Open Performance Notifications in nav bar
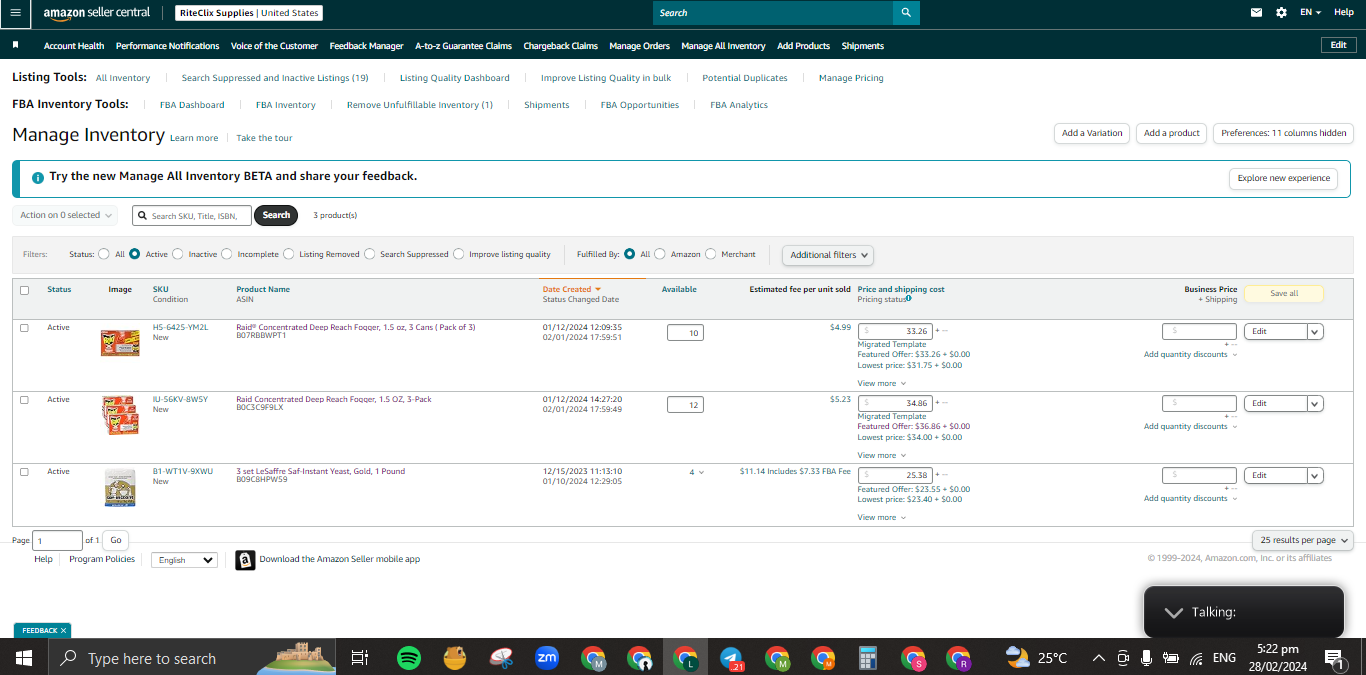 (x=167, y=46)
